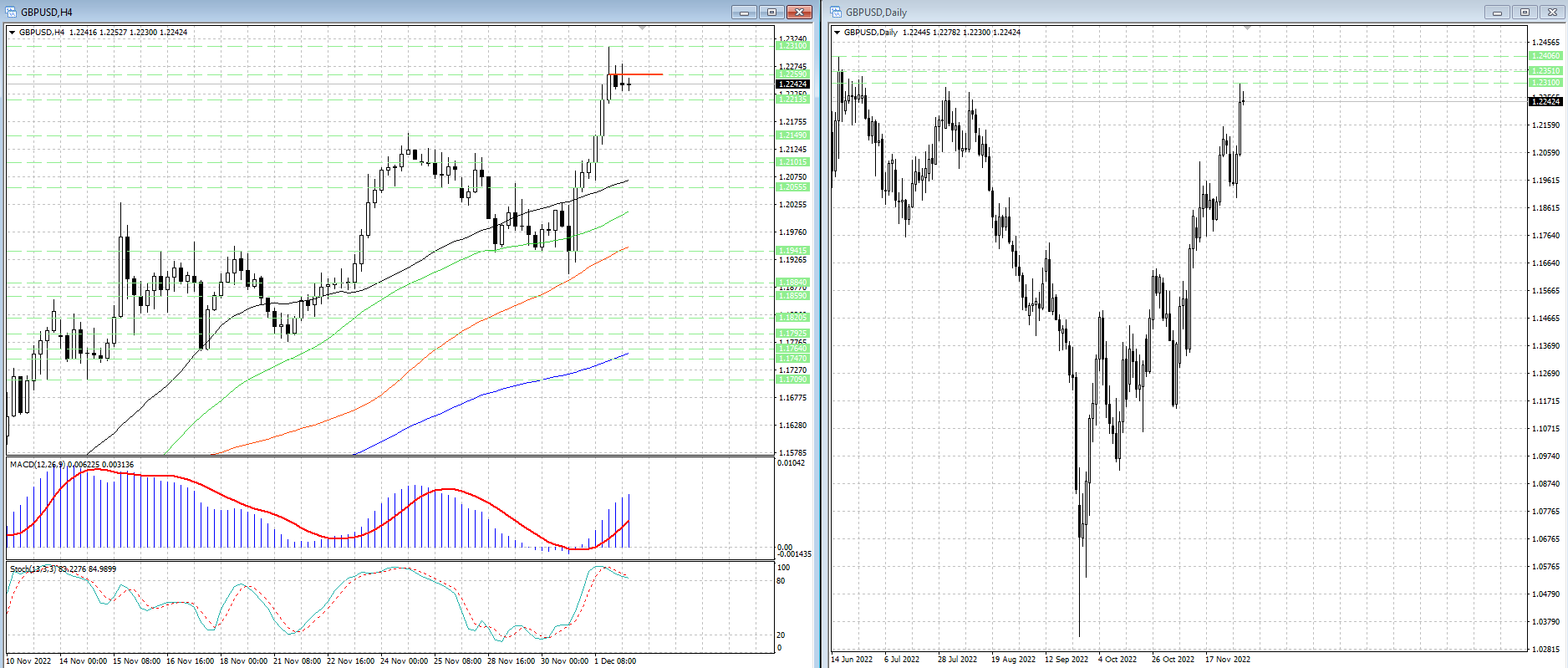Click the green 1.17925 level label
Image resolution: width=1568 pixels, height=668 pixels.
click(x=792, y=334)
